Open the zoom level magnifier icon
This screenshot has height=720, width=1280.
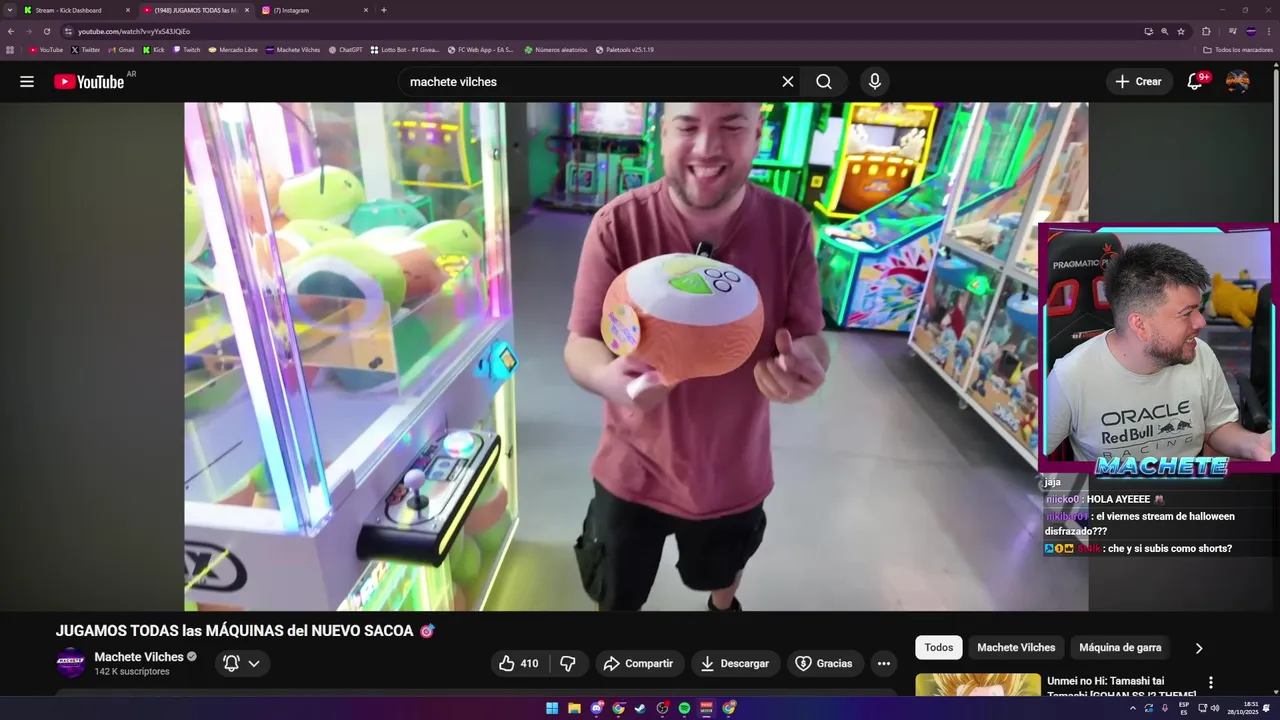(1164, 31)
